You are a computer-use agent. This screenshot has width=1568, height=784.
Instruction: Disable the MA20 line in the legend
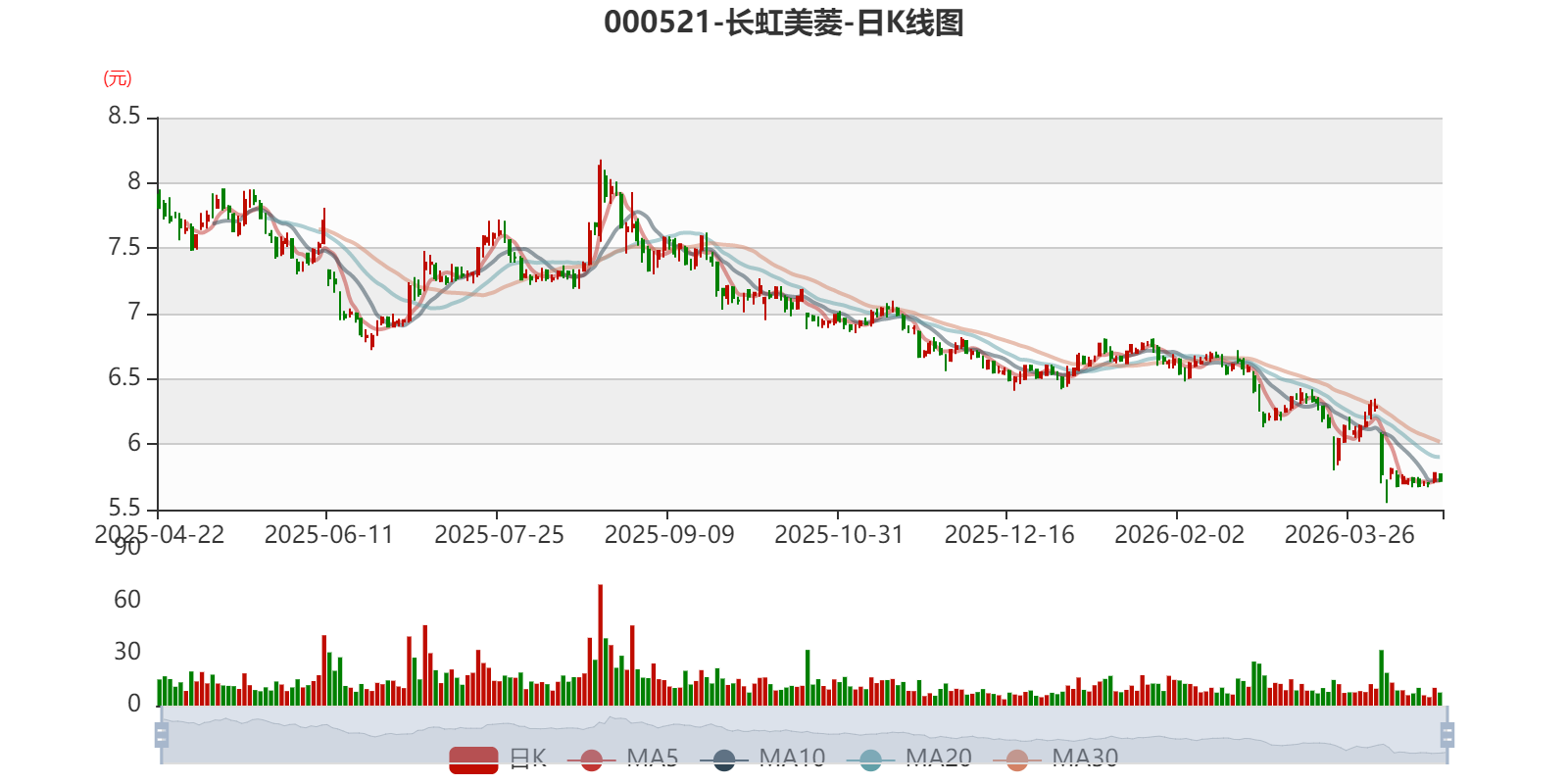click(x=909, y=759)
